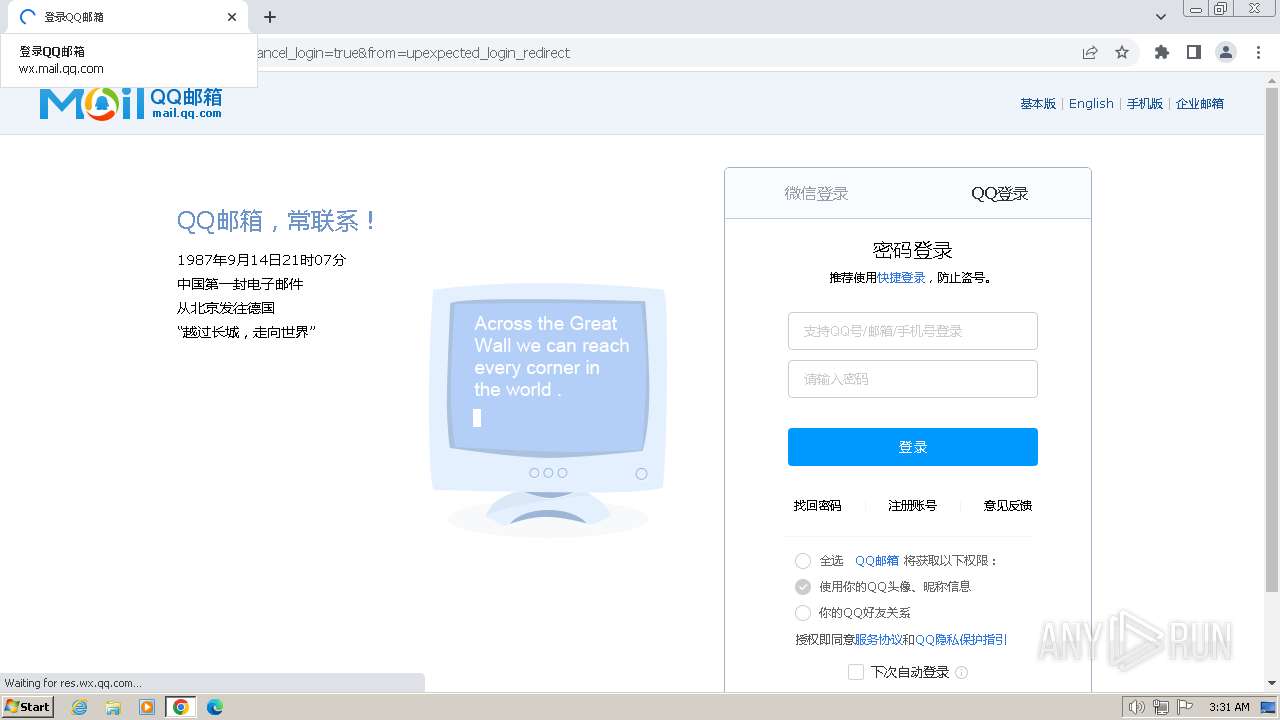1280x720 pixels.
Task: Click the blue 登录 button
Action: click(913, 447)
